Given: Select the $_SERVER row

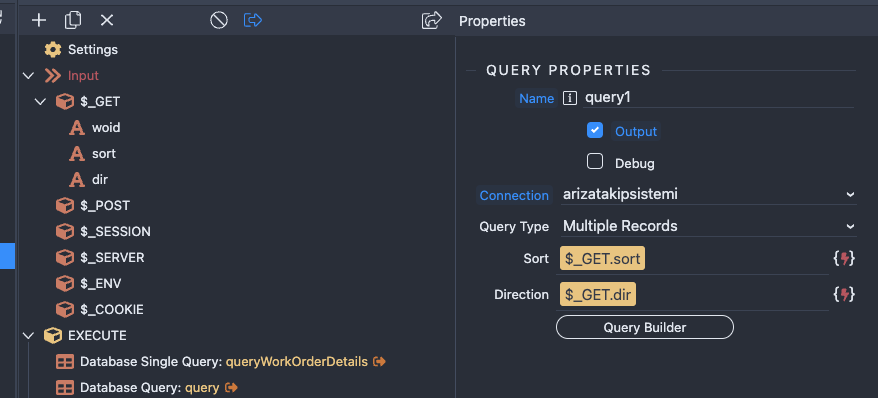Looking at the screenshot, I should (x=112, y=257).
